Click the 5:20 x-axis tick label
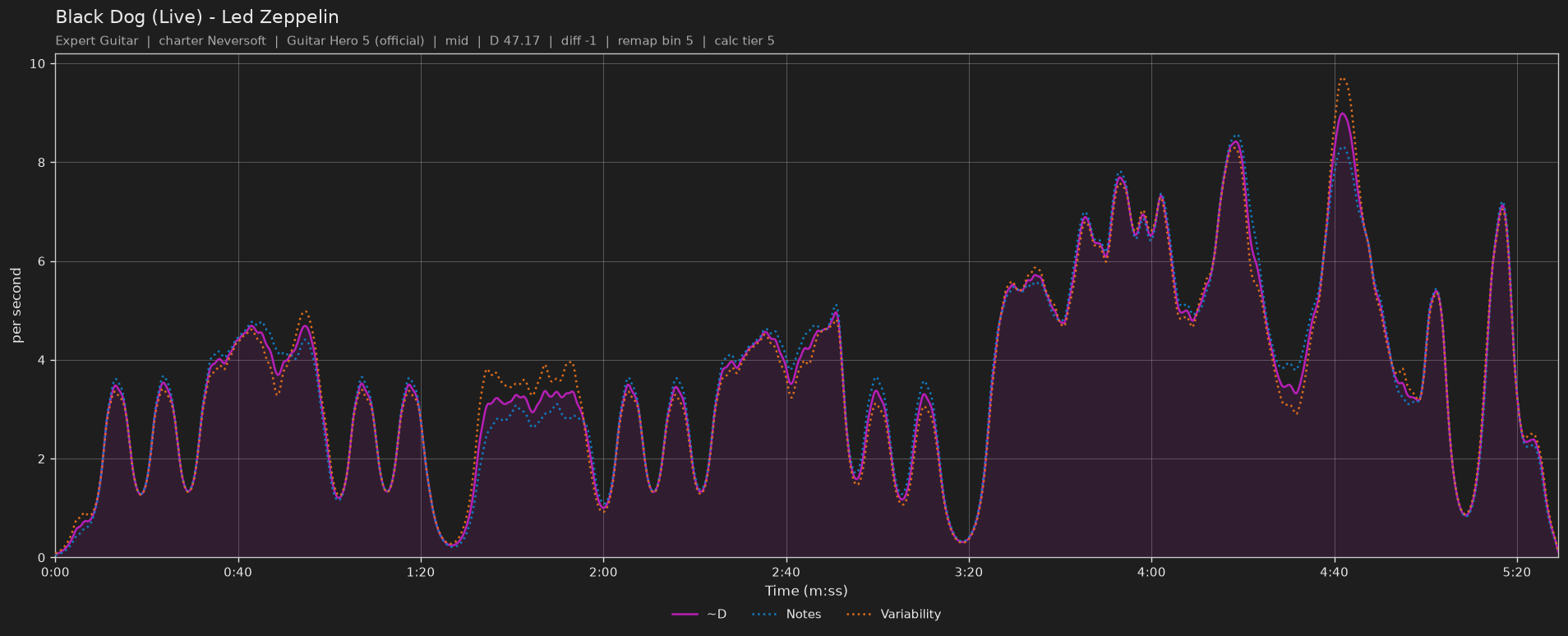This screenshot has height=636, width=1568. point(1517,573)
